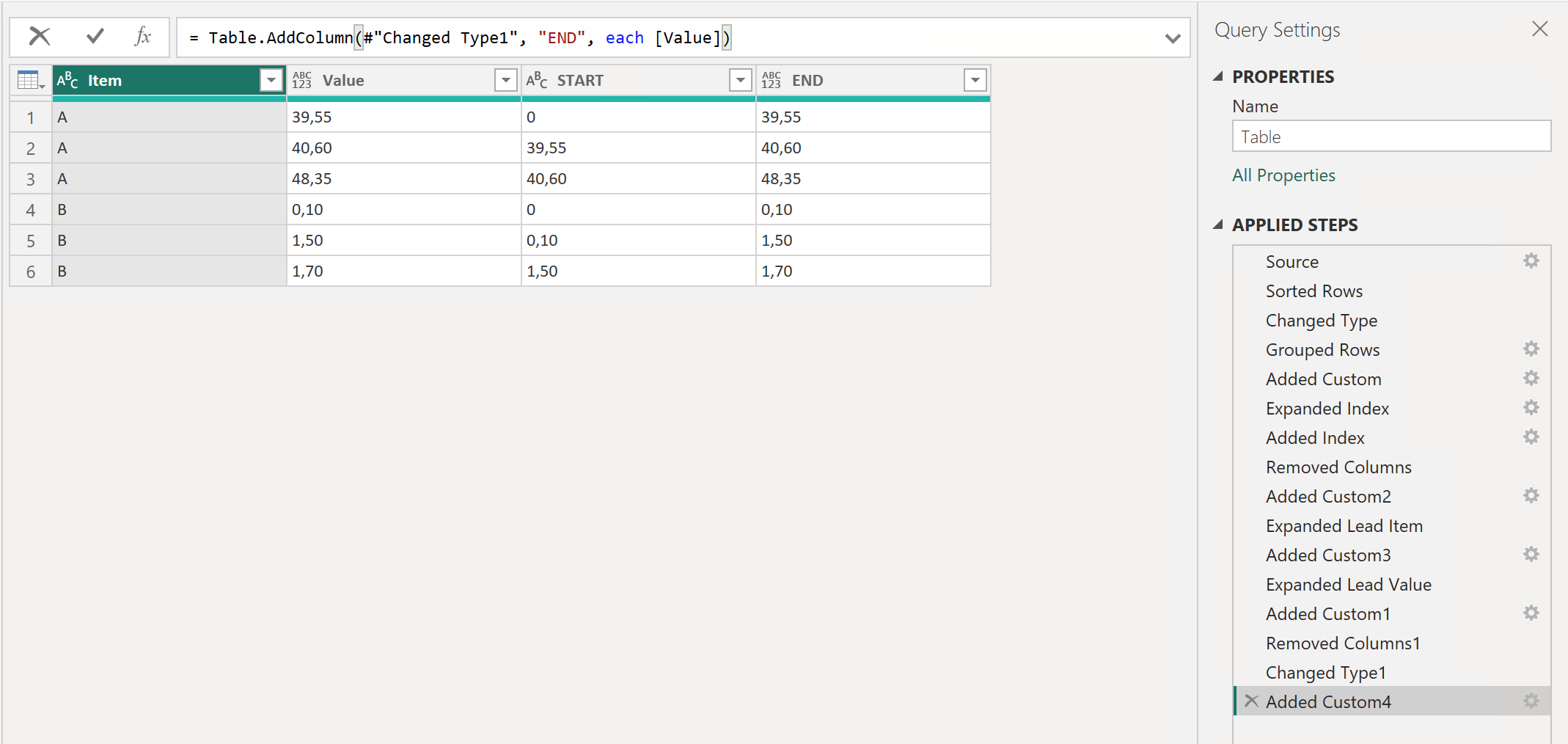Open Added Custom1 step settings gear
This screenshot has height=744, width=1568.
click(x=1531, y=613)
